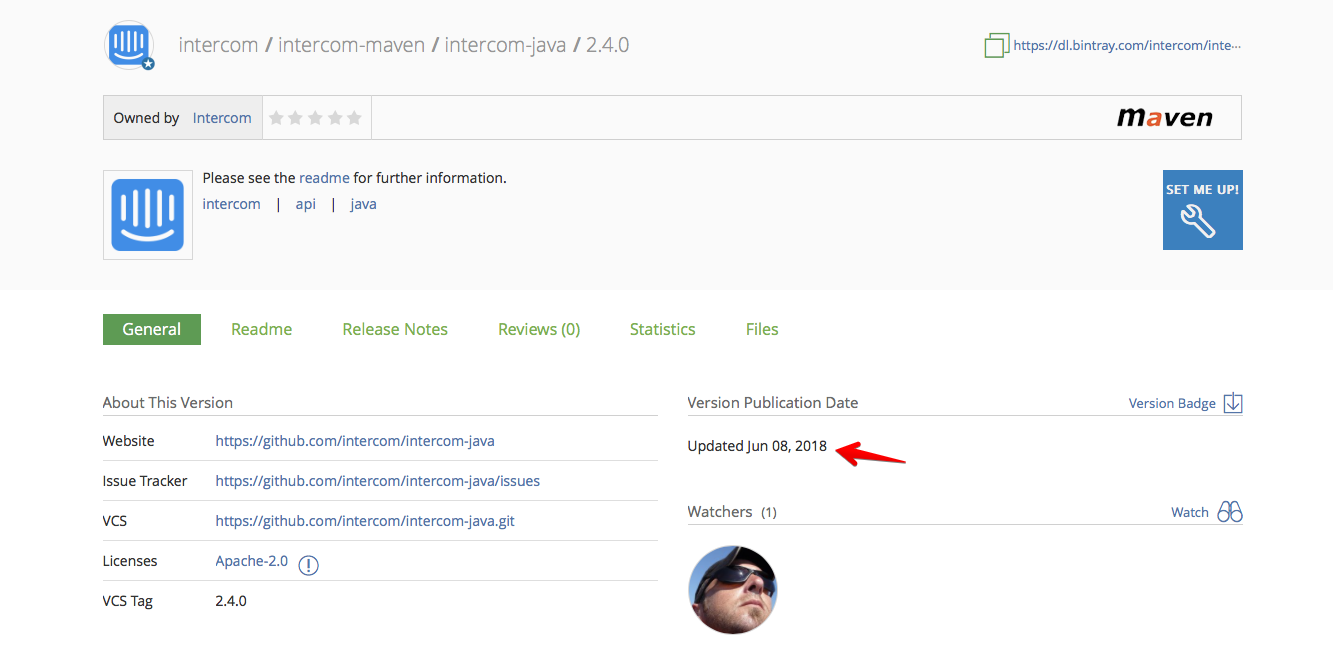This screenshot has width=1333, height=664.
Task: Click the Version Publication Date heading
Action: click(773, 403)
